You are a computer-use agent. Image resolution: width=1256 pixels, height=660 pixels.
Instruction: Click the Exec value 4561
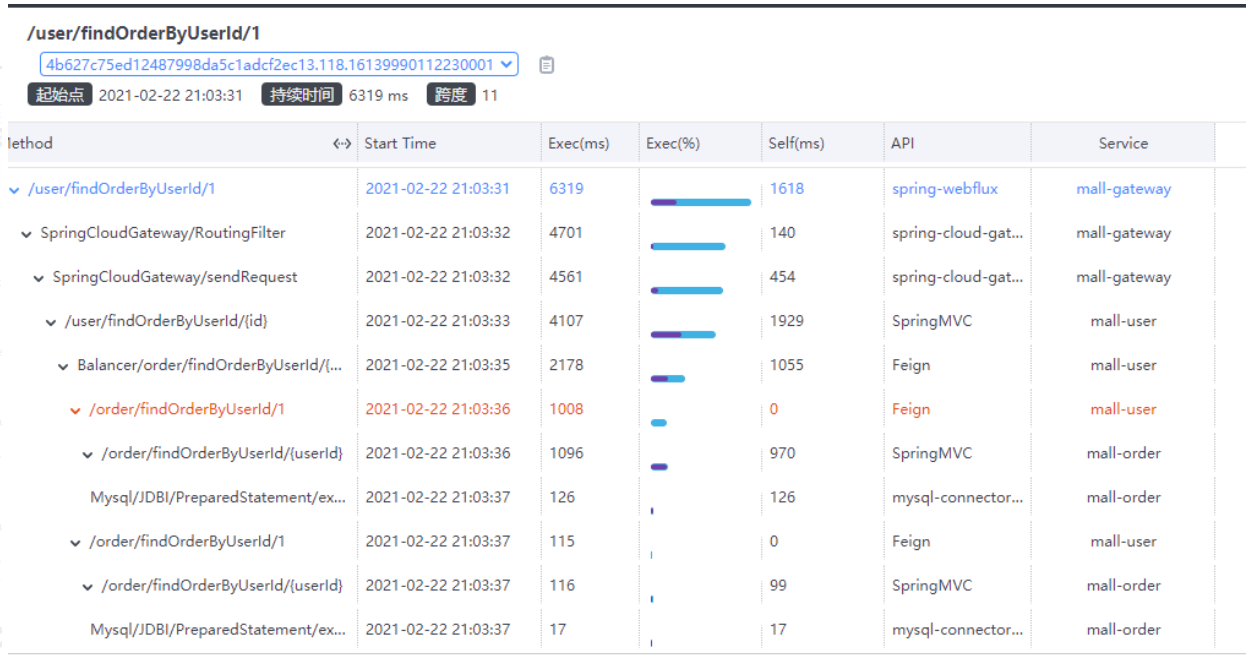click(x=565, y=276)
